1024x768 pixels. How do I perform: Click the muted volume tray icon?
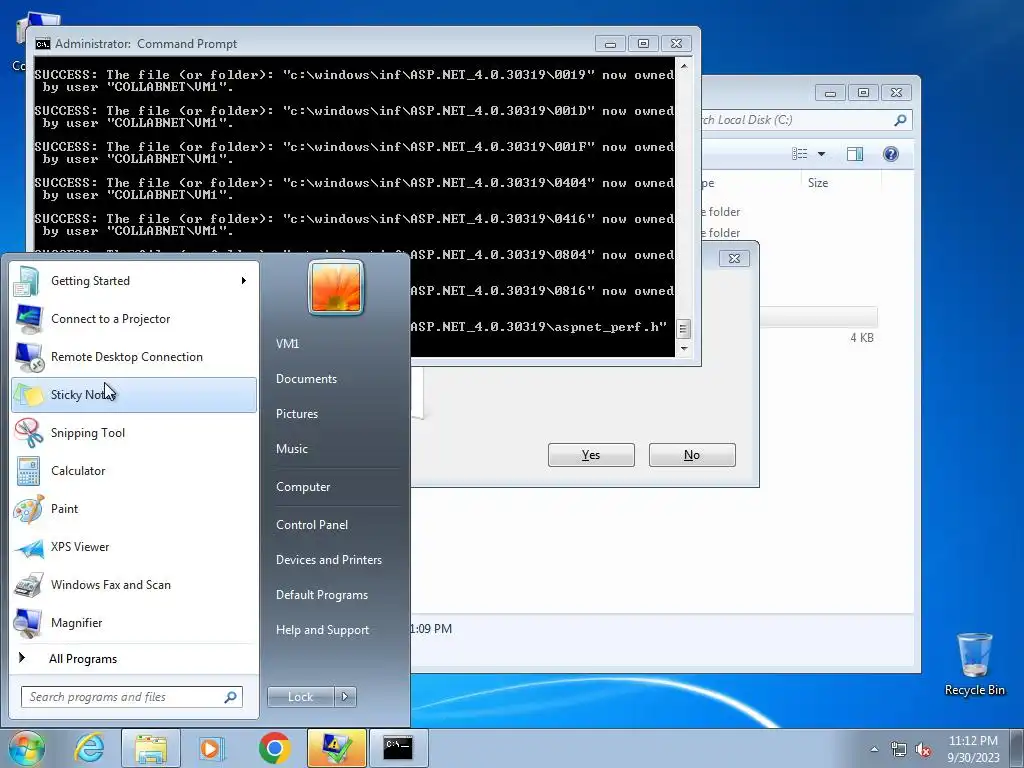(923, 749)
